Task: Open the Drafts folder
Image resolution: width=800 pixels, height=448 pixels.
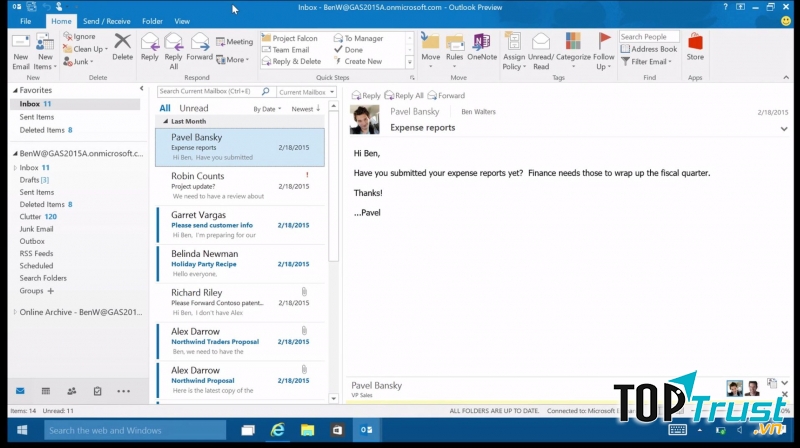Action: (x=34, y=180)
